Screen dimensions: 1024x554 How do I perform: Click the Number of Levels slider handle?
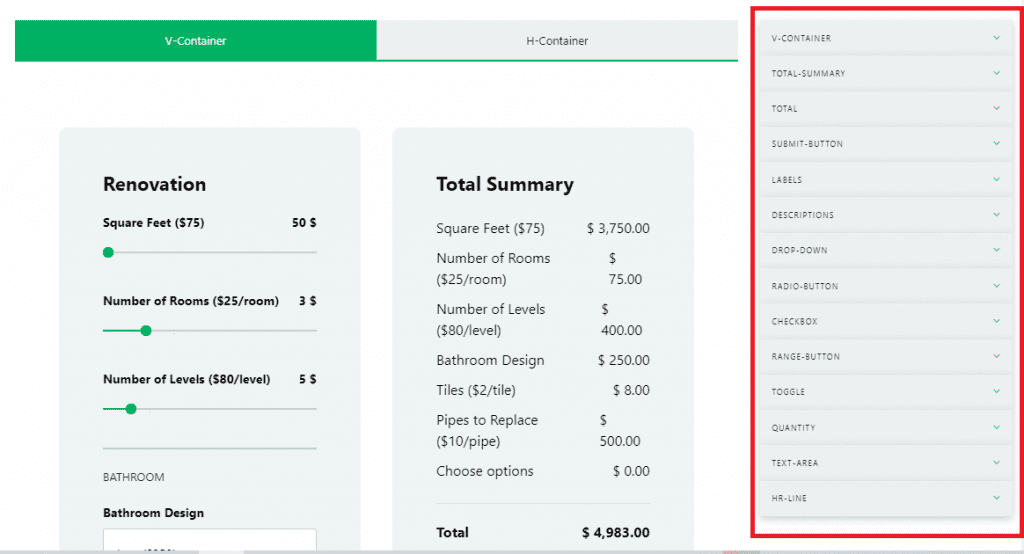point(131,408)
